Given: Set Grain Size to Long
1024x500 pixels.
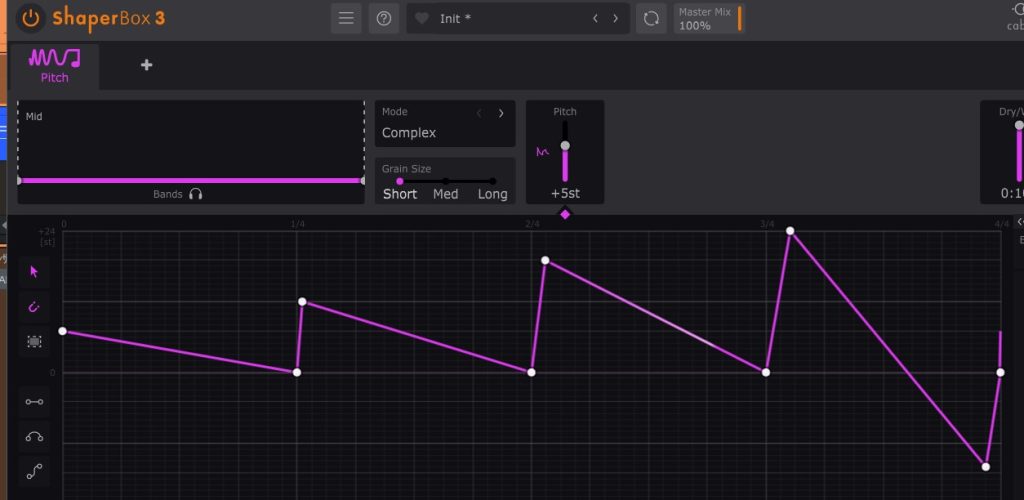Looking at the screenshot, I should point(492,194).
